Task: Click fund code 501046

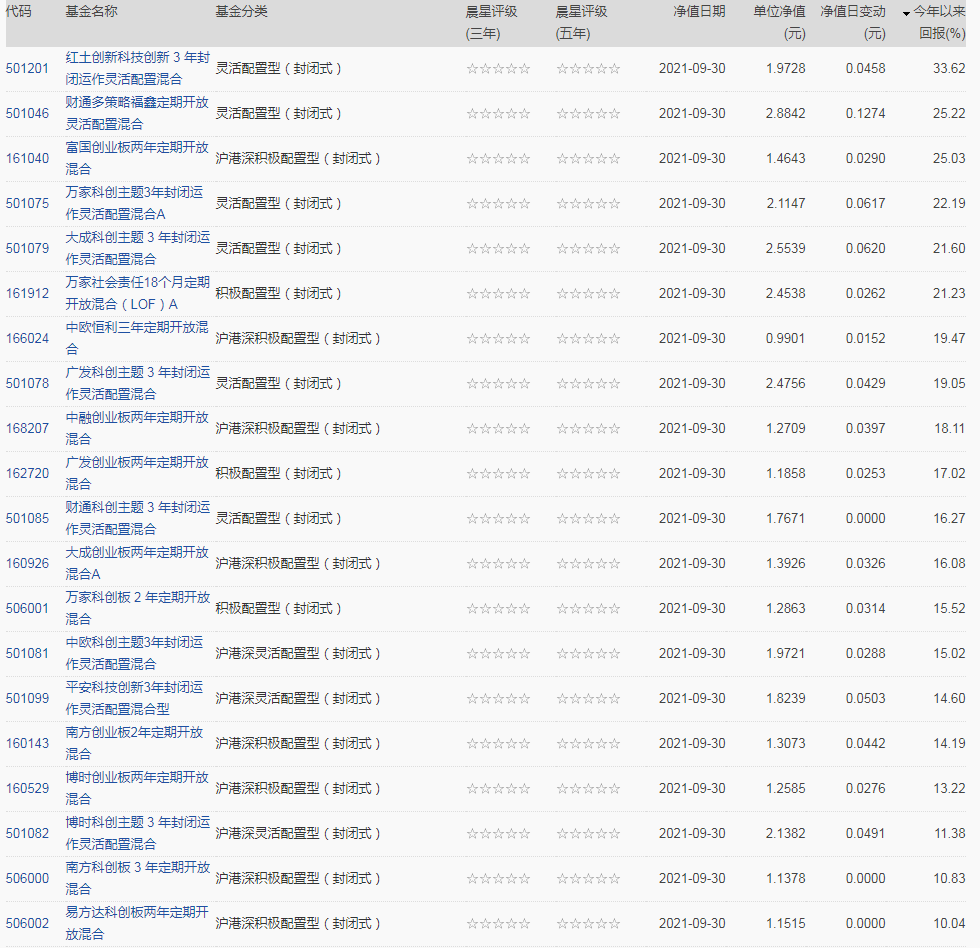Action: coord(27,114)
